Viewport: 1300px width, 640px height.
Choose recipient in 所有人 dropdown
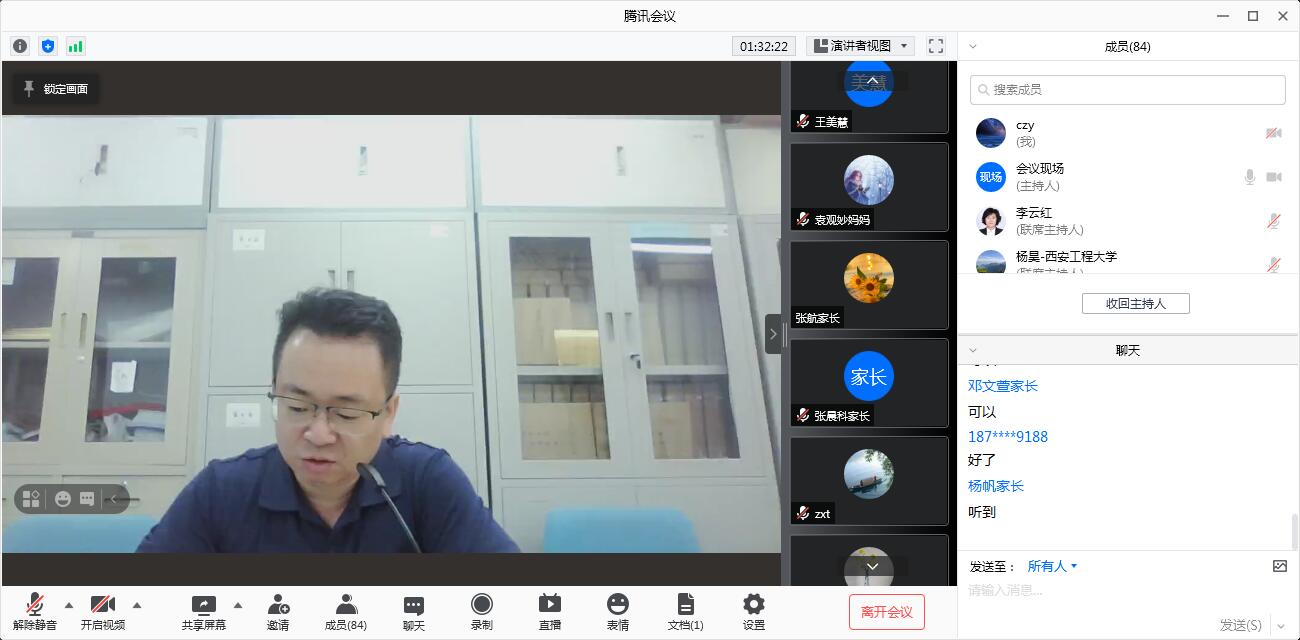click(1052, 566)
